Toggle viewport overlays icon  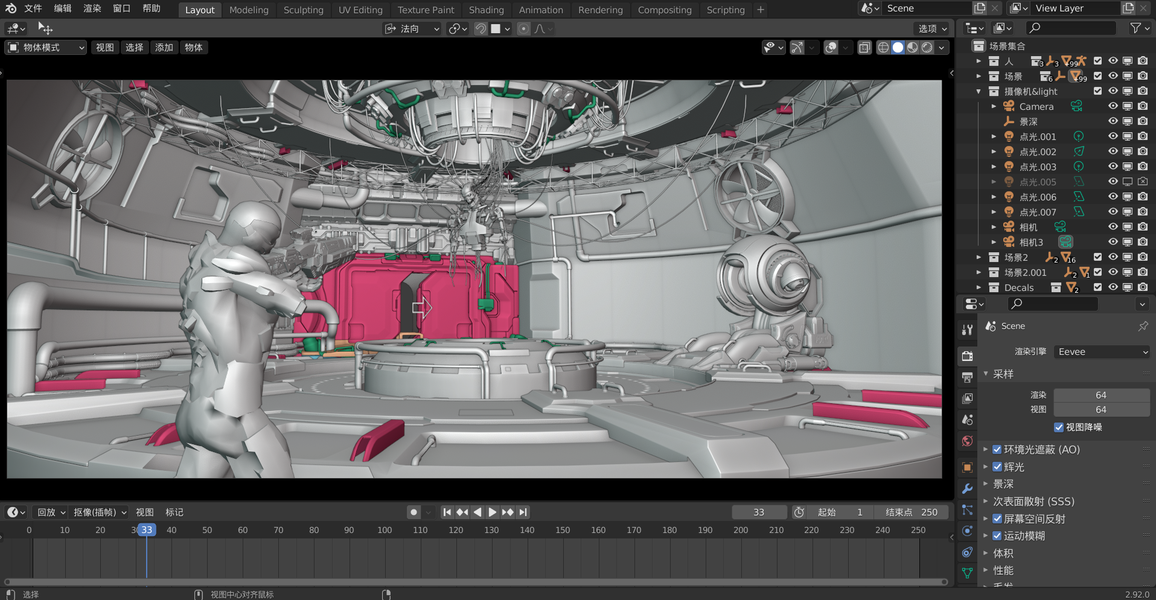[x=831, y=47]
